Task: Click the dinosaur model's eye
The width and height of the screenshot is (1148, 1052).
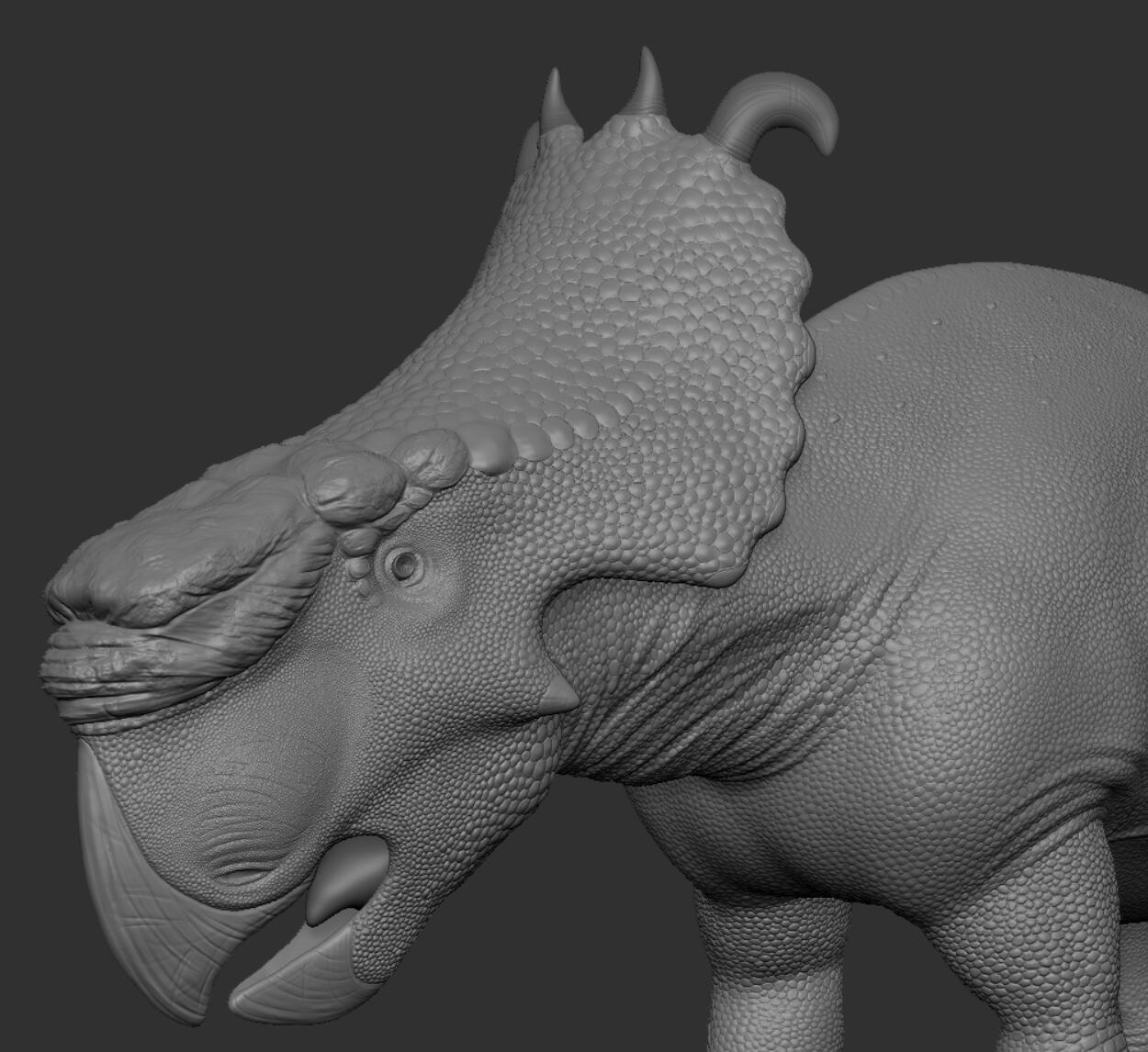Action: coord(404,565)
